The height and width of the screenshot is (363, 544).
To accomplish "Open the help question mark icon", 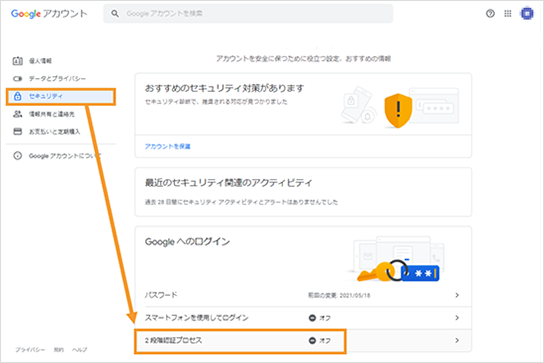I will pyautogui.click(x=490, y=14).
